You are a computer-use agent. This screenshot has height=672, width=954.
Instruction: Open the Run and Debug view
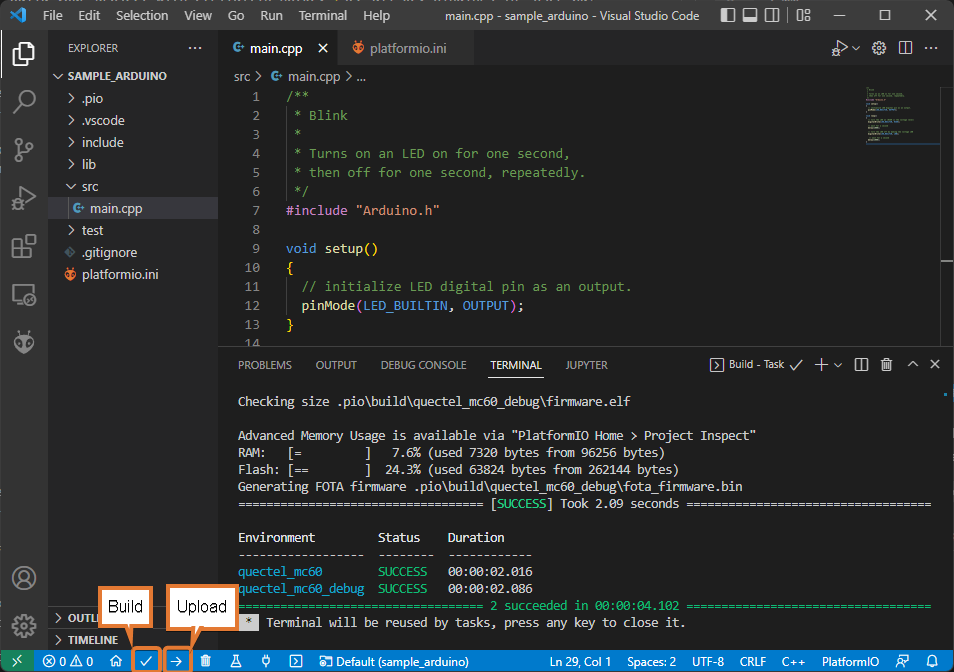click(x=24, y=198)
